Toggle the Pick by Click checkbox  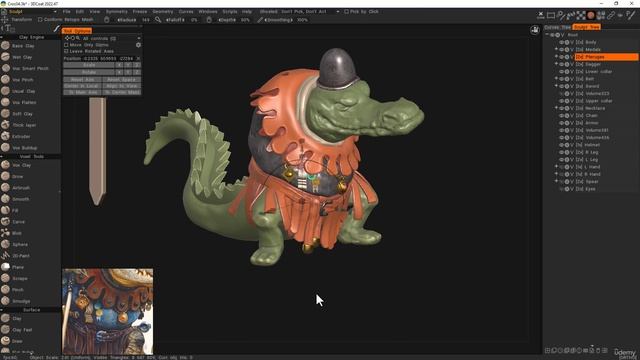(x=346, y=12)
